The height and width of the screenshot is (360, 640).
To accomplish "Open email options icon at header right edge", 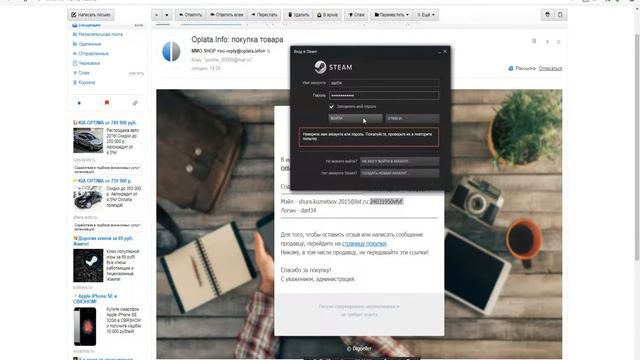I will [559, 42].
